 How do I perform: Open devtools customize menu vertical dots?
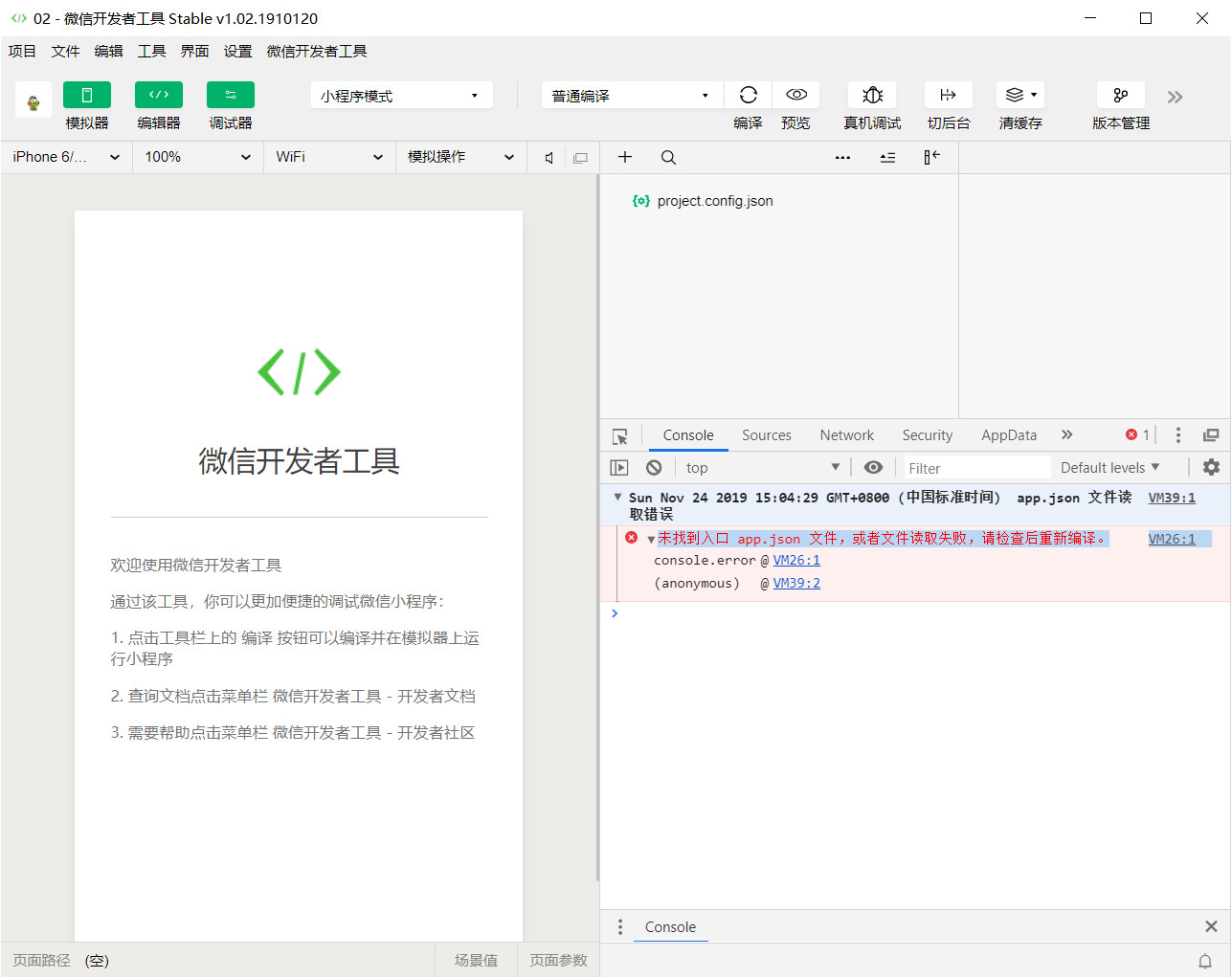pos(1178,435)
